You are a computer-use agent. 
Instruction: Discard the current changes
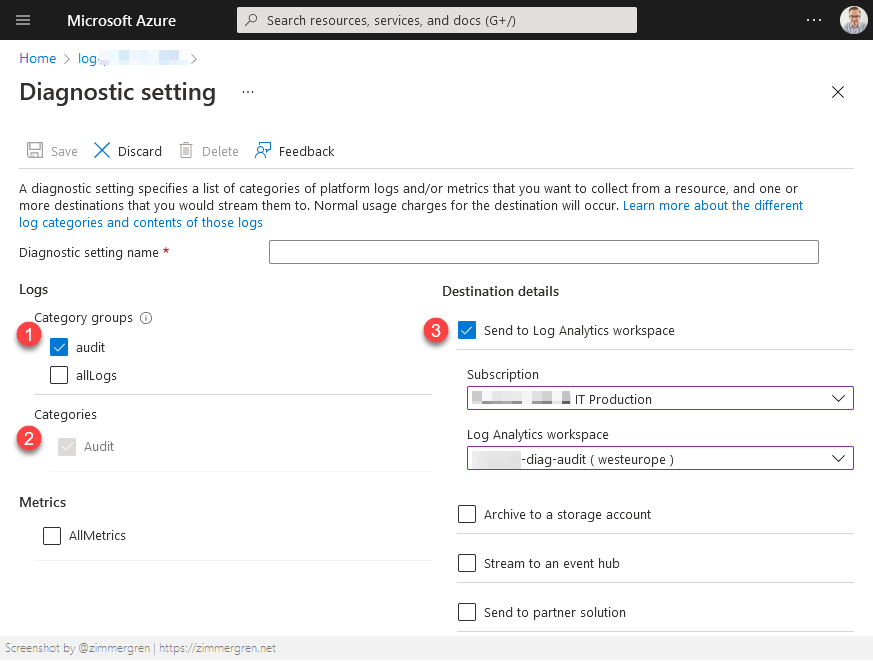pos(127,150)
